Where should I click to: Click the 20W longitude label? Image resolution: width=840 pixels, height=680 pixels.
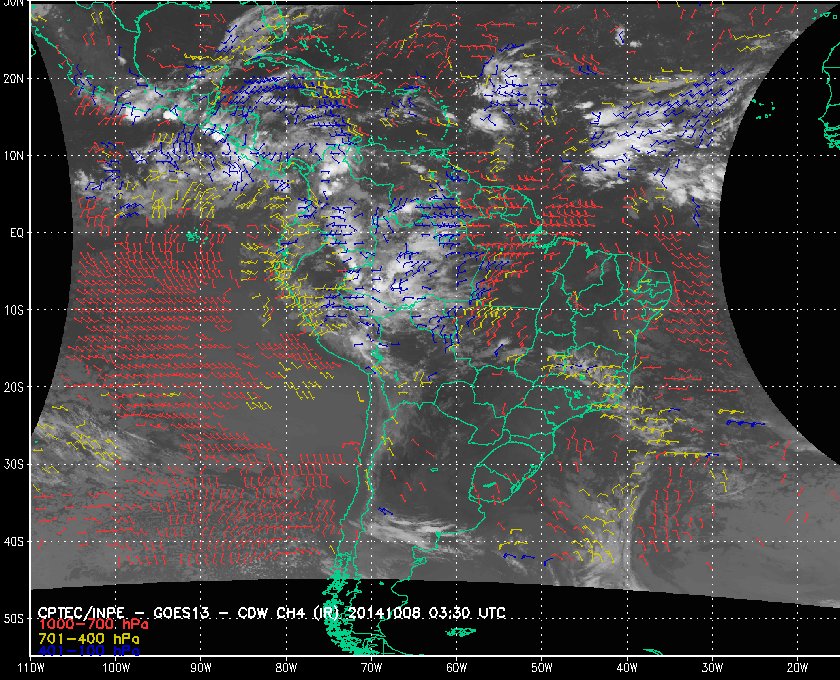(797, 667)
